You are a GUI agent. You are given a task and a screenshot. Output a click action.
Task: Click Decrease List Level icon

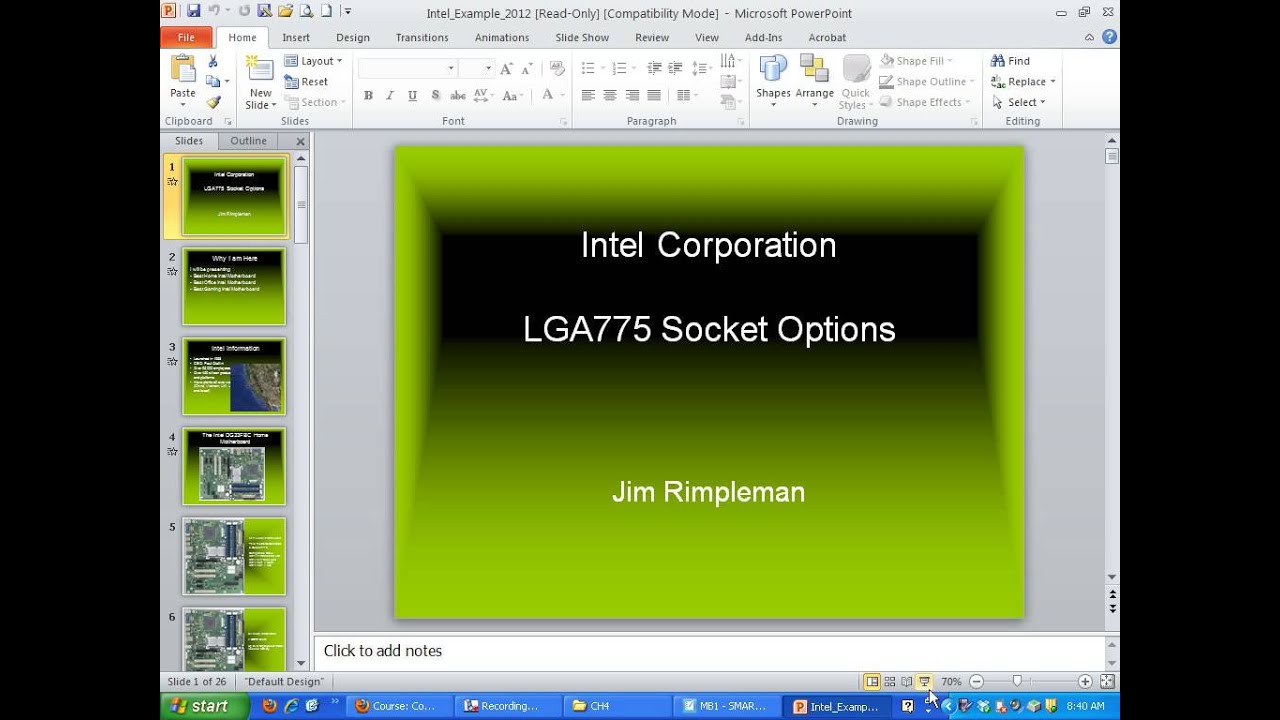tap(654, 68)
